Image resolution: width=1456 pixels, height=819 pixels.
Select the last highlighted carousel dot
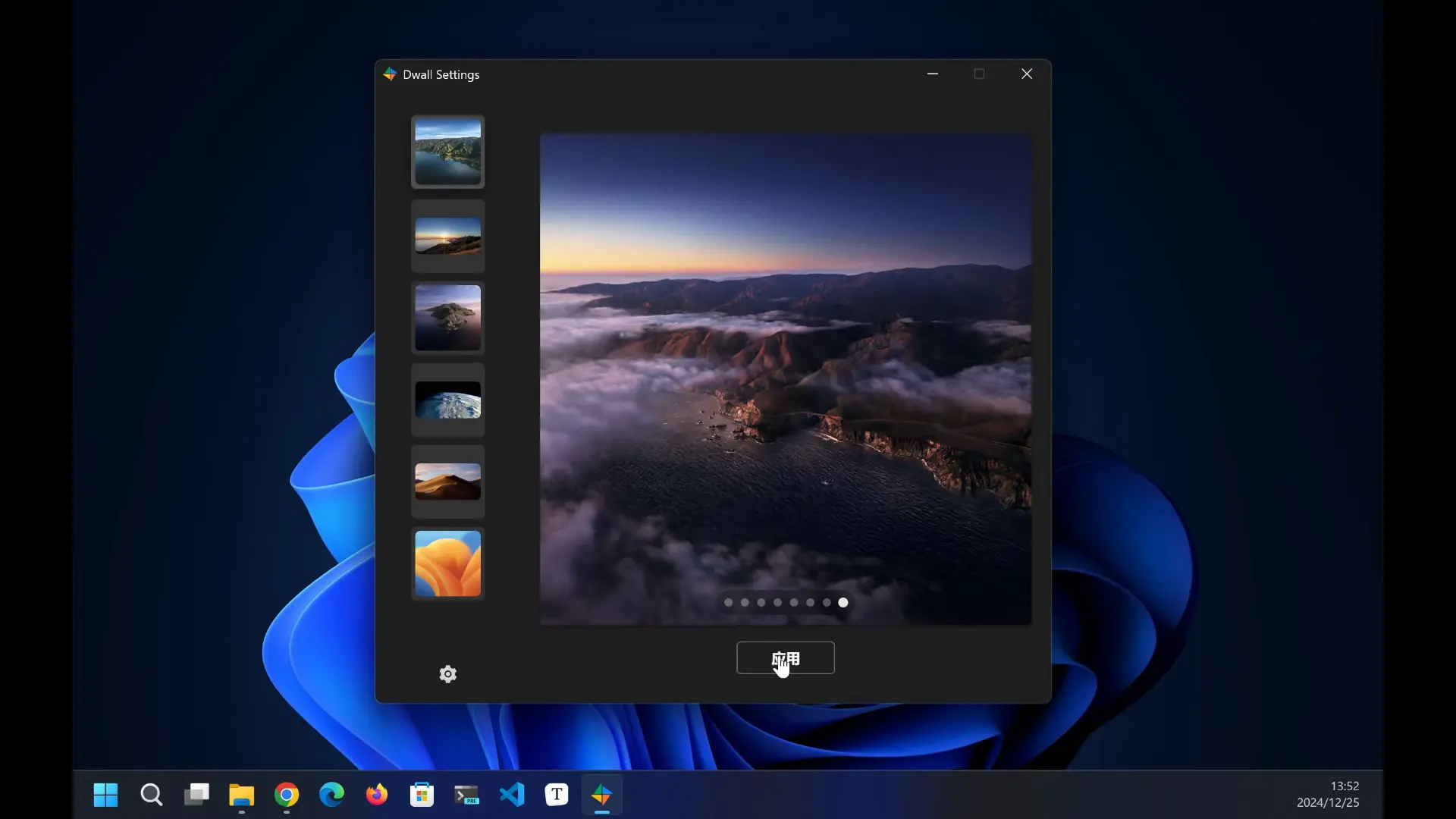(x=843, y=603)
